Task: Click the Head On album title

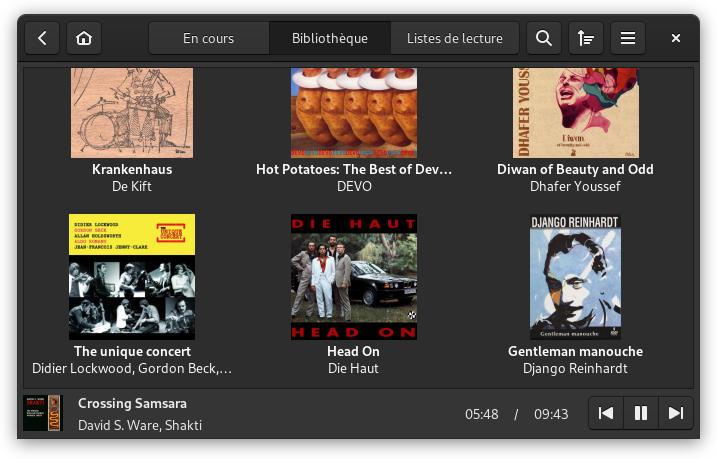Action: coord(353,351)
